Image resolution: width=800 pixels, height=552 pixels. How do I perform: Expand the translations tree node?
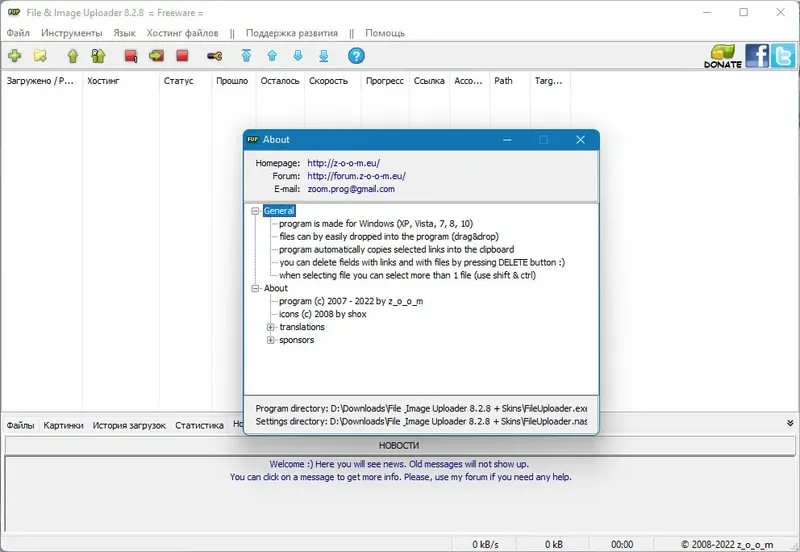[x=271, y=327]
